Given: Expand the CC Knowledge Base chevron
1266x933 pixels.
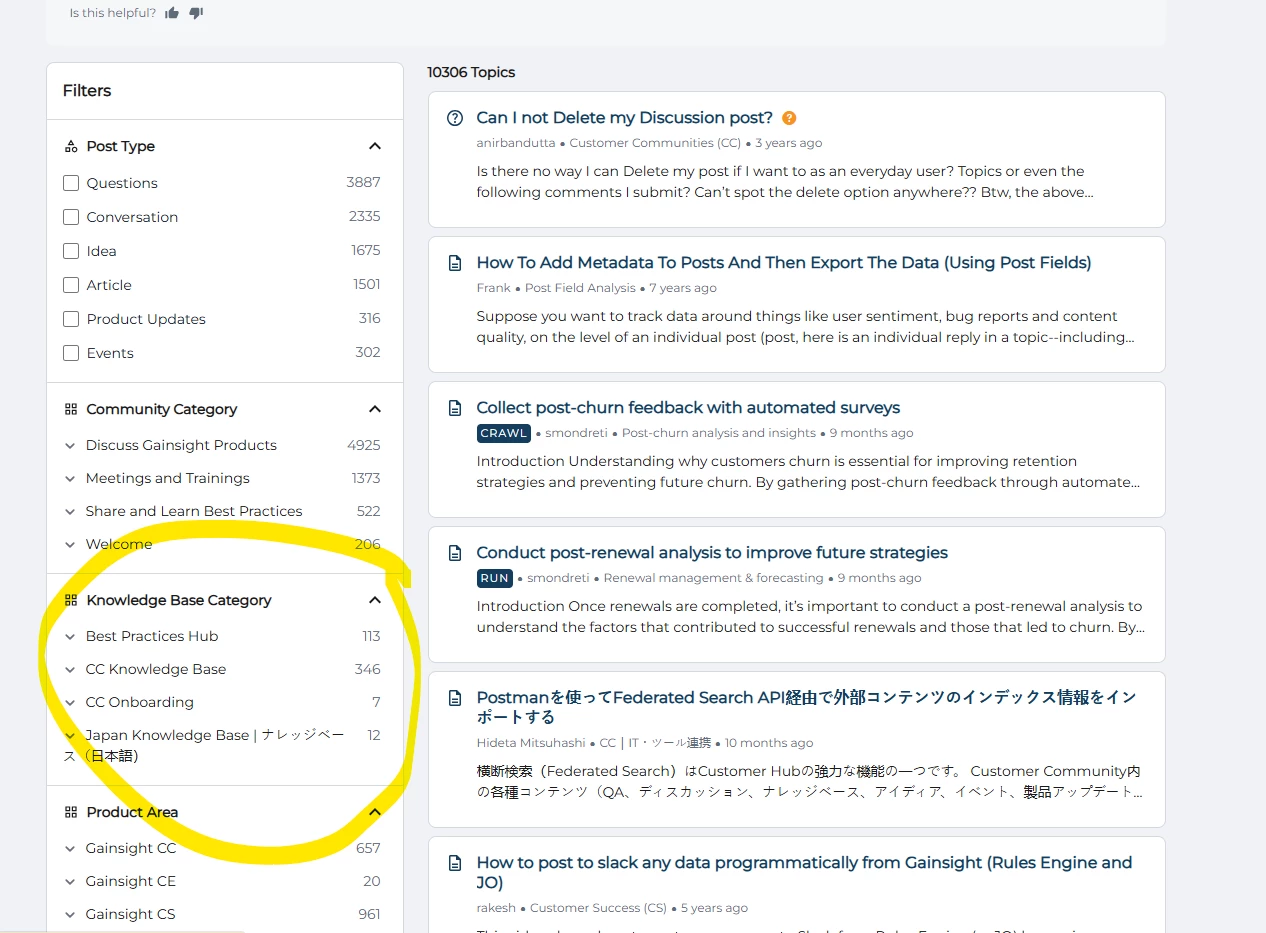Looking at the screenshot, I should coord(70,670).
